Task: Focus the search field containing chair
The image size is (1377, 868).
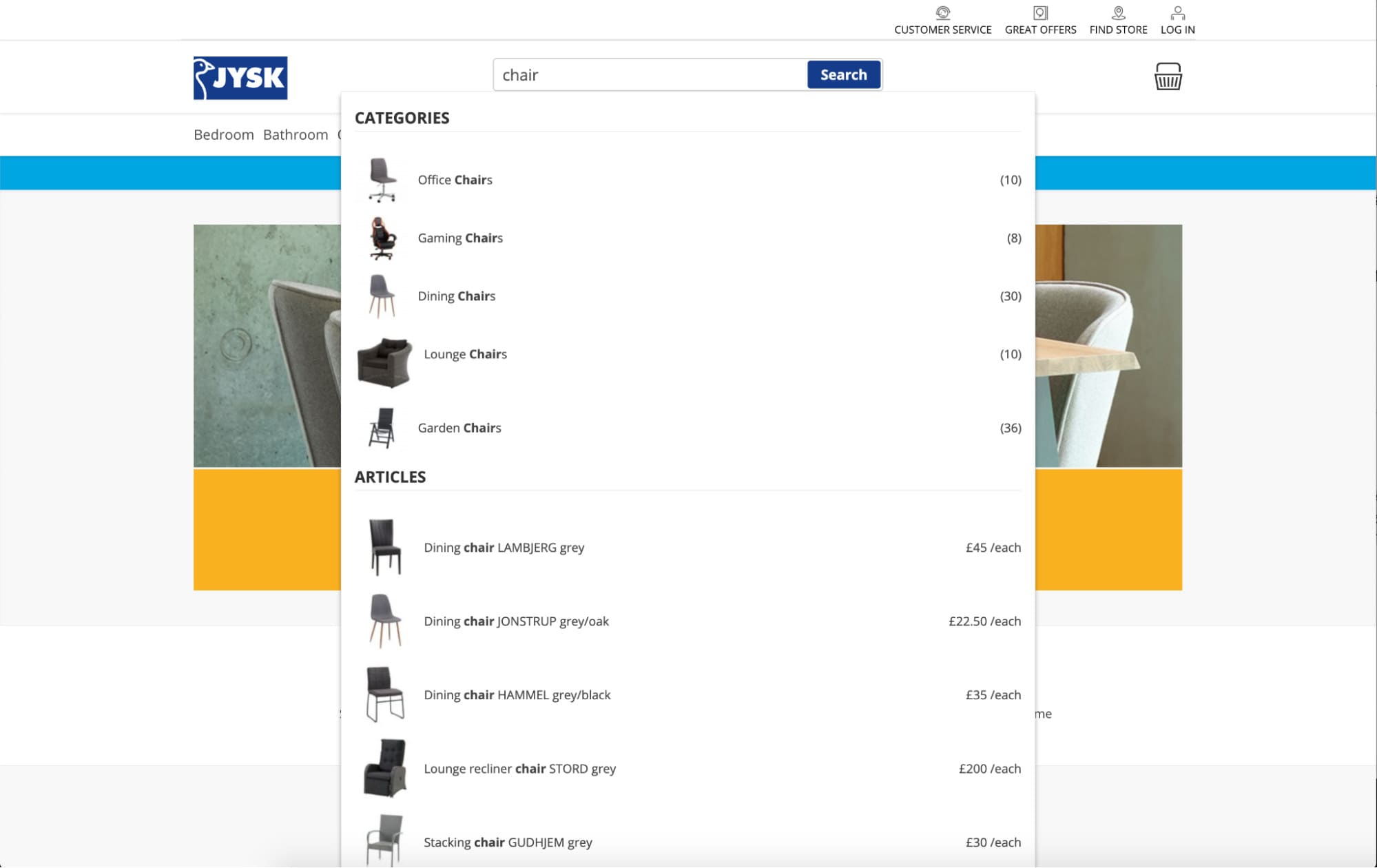Action: 650,74
